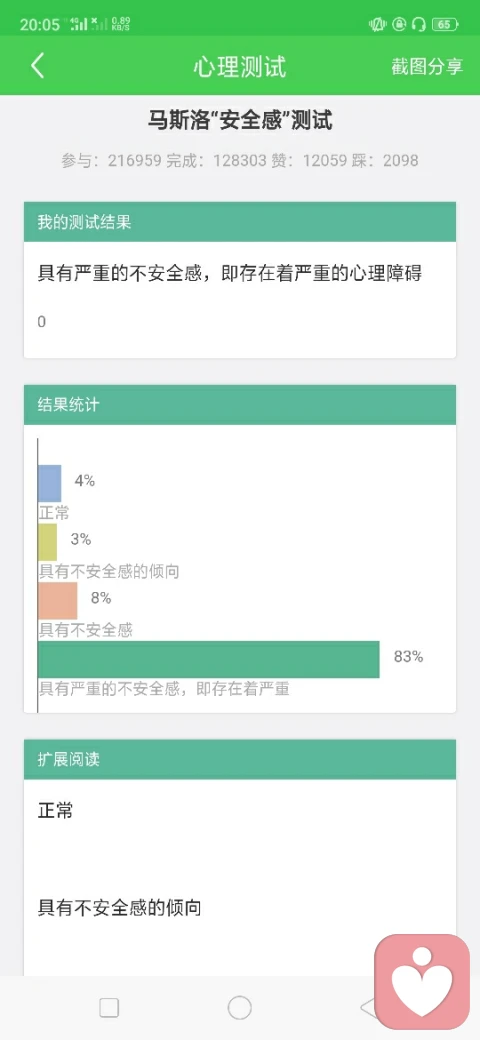The width and height of the screenshot is (480, 1040).
Task: Tap the vibrate mode status icon
Action: point(377,25)
